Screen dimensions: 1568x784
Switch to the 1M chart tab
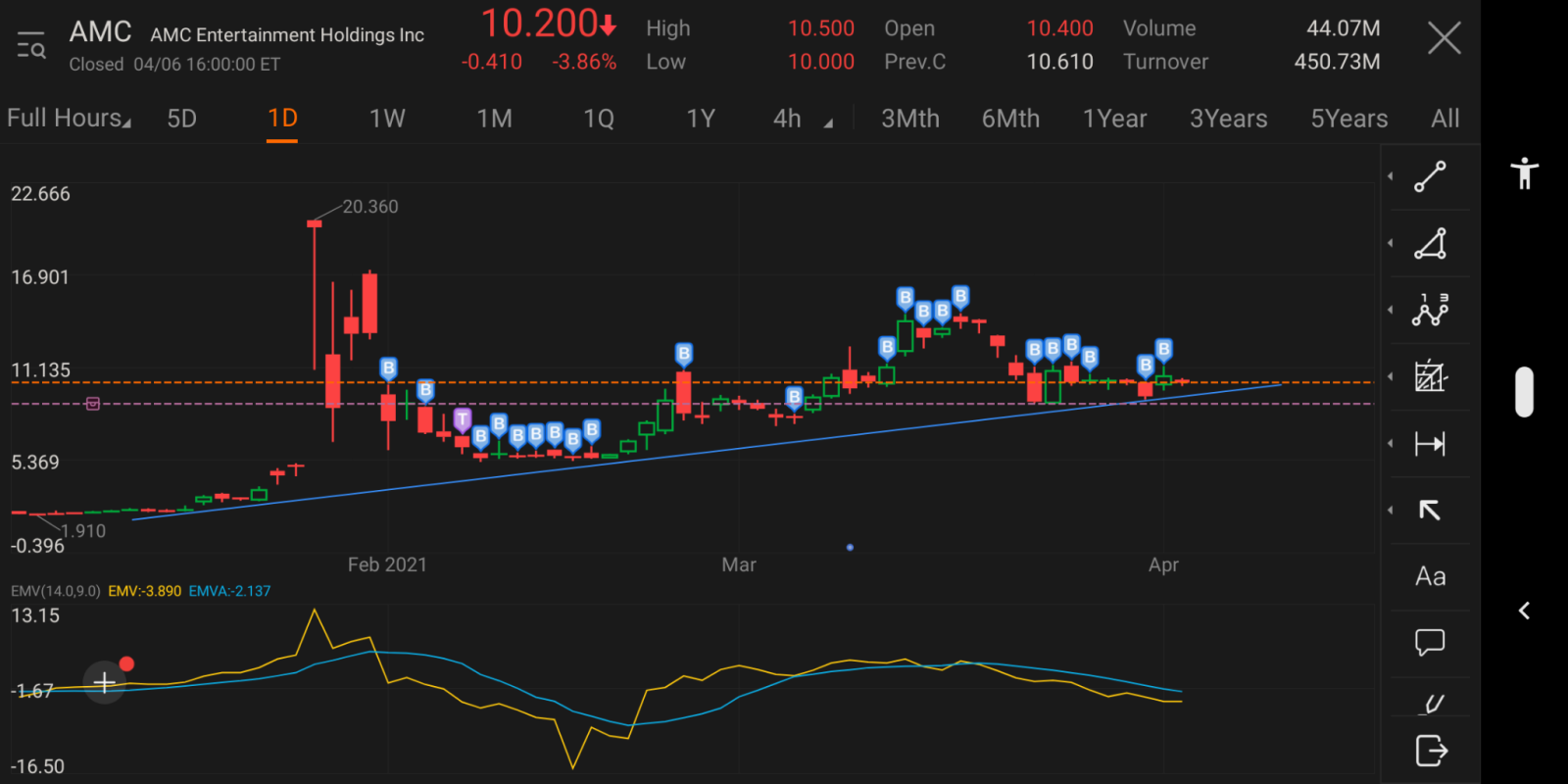(495, 119)
